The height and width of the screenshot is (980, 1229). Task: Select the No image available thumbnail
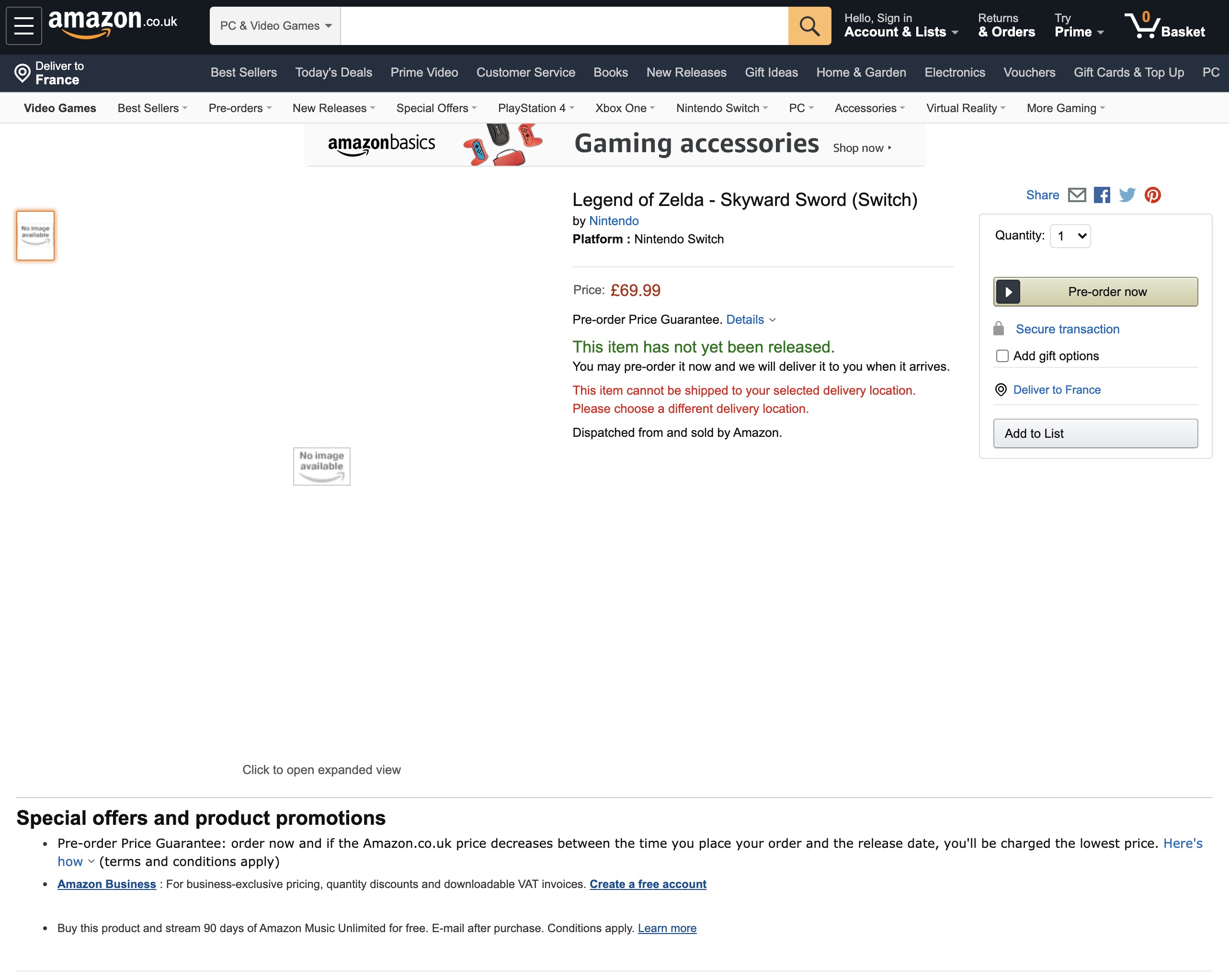coord(35,236)
